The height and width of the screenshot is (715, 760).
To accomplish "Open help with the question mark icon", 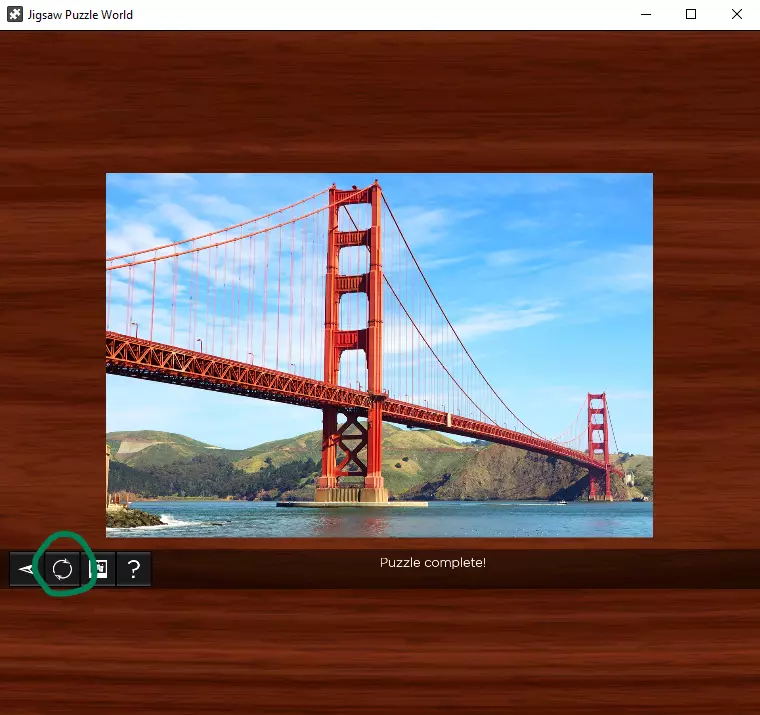I will [x=134, y=569].
